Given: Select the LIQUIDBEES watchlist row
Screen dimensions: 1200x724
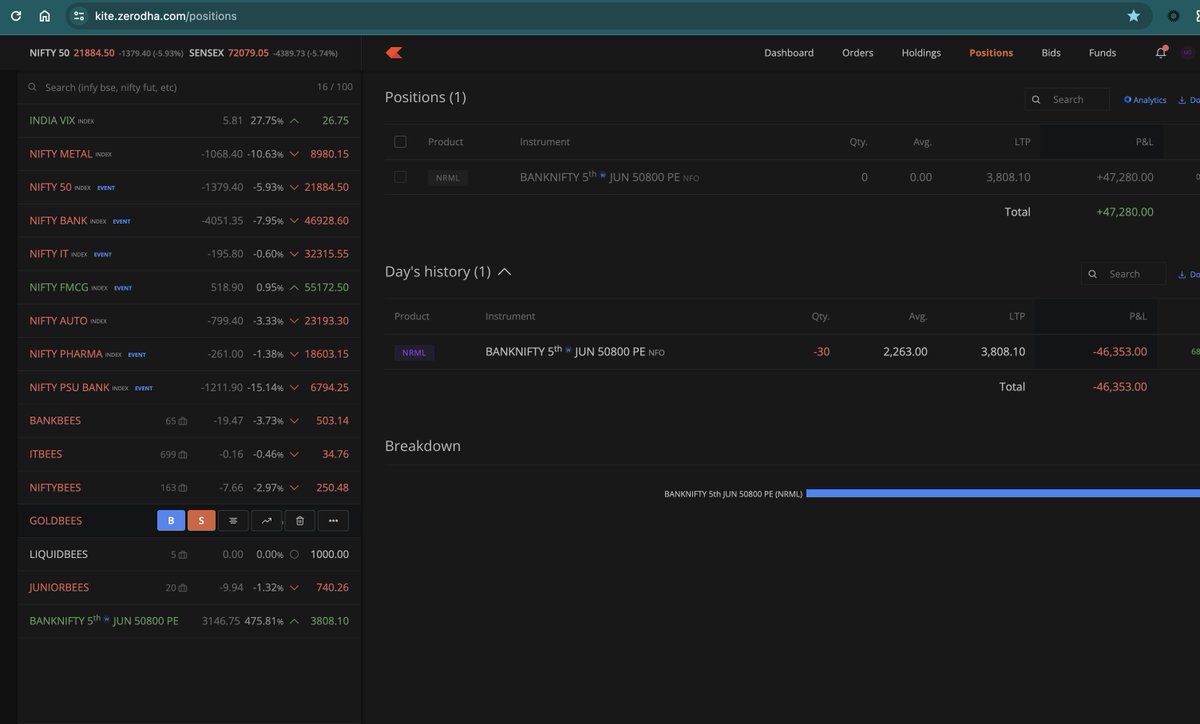Looking at the screenshot, I should 189,555.
